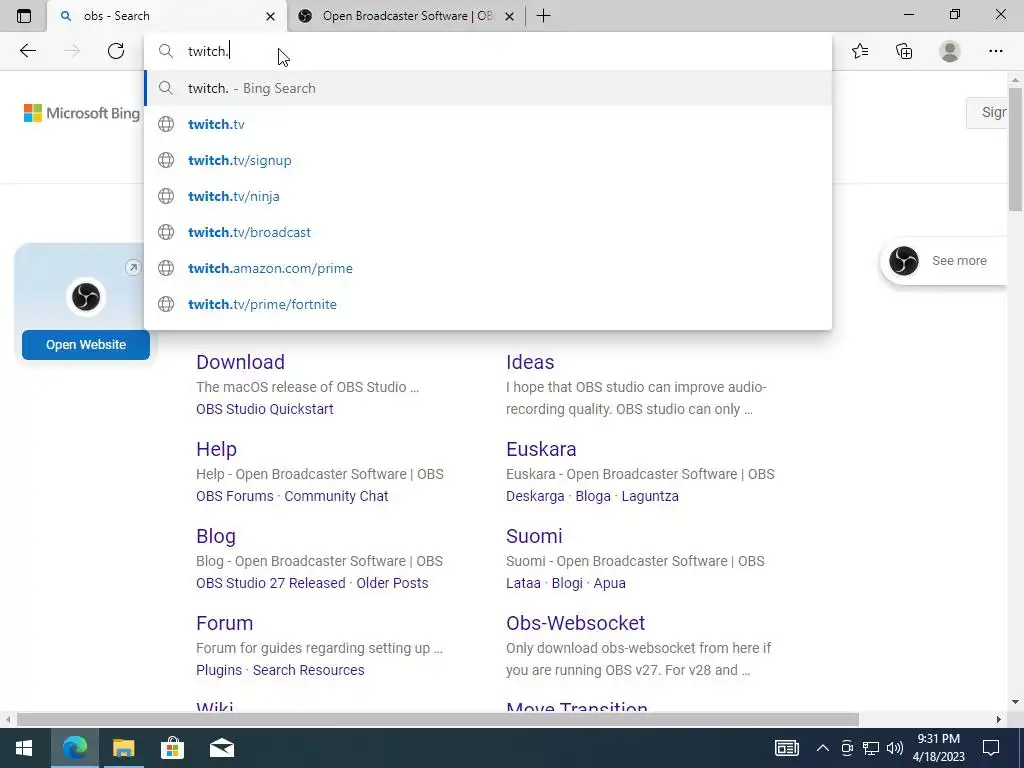Click the Open Website button
The image size is (1024, 768).
pyautogui.click(x=86, y=344)
